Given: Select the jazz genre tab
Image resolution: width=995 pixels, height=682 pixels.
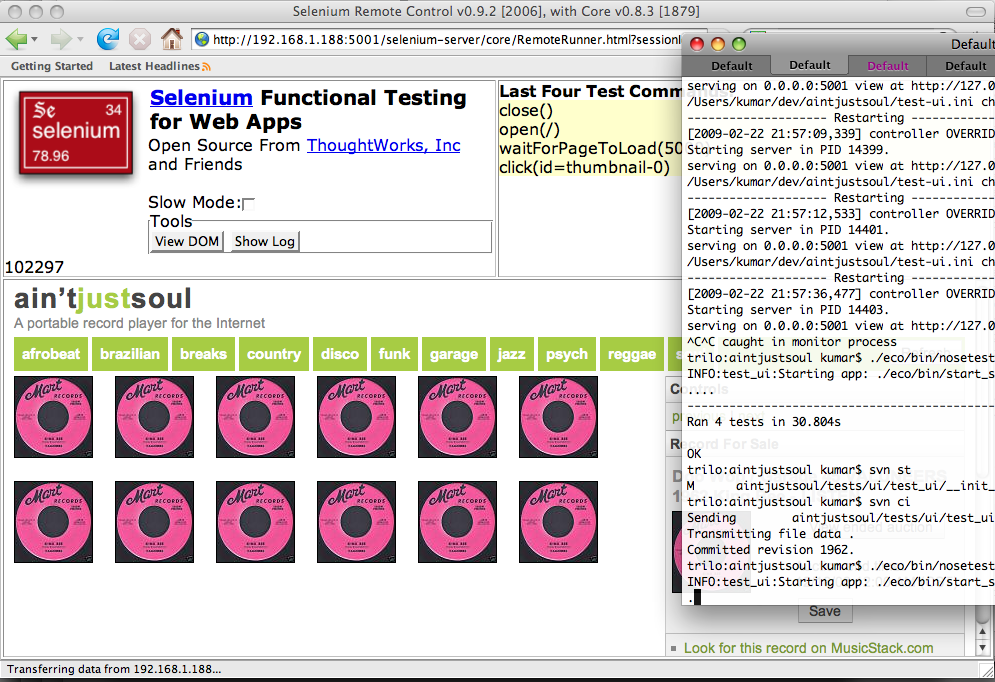Looking at the screenshot, I should click(511, 354).
